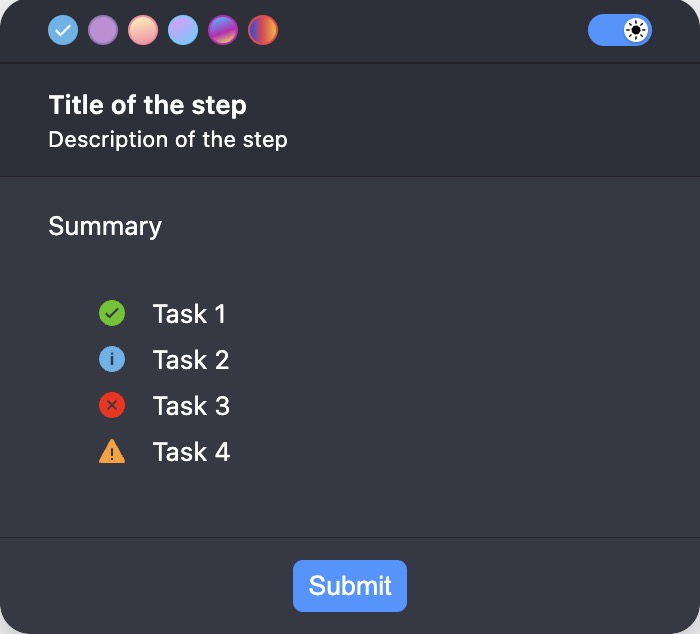Click the Summary heading
Viewport: 700px width, 634px height.
(105, 226)
